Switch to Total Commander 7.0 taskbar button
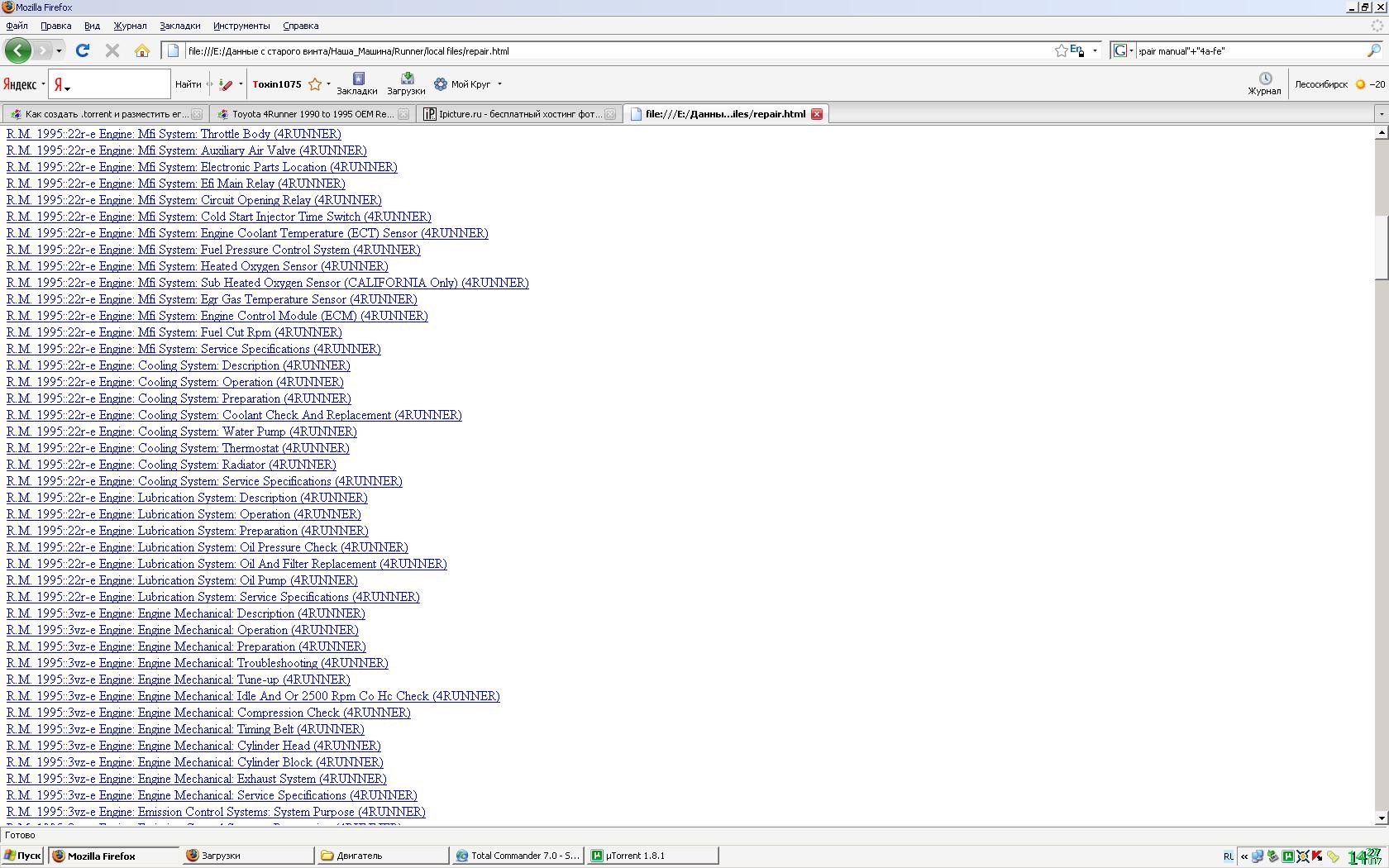This screenshot has height=868, width=1389. [x=517, y=856]
